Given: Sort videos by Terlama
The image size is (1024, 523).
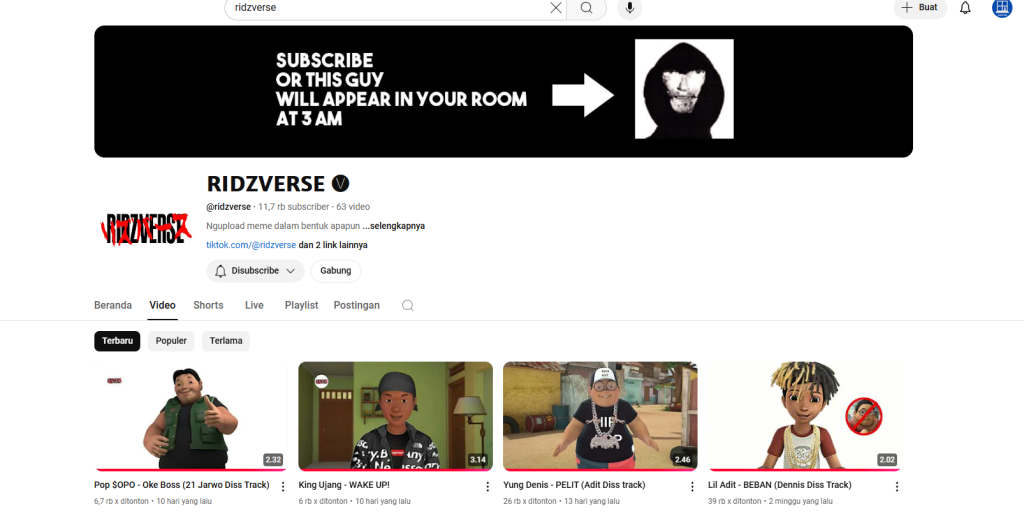Looking at the screenshot, I should pyautogui.click(x=226, y=341).
